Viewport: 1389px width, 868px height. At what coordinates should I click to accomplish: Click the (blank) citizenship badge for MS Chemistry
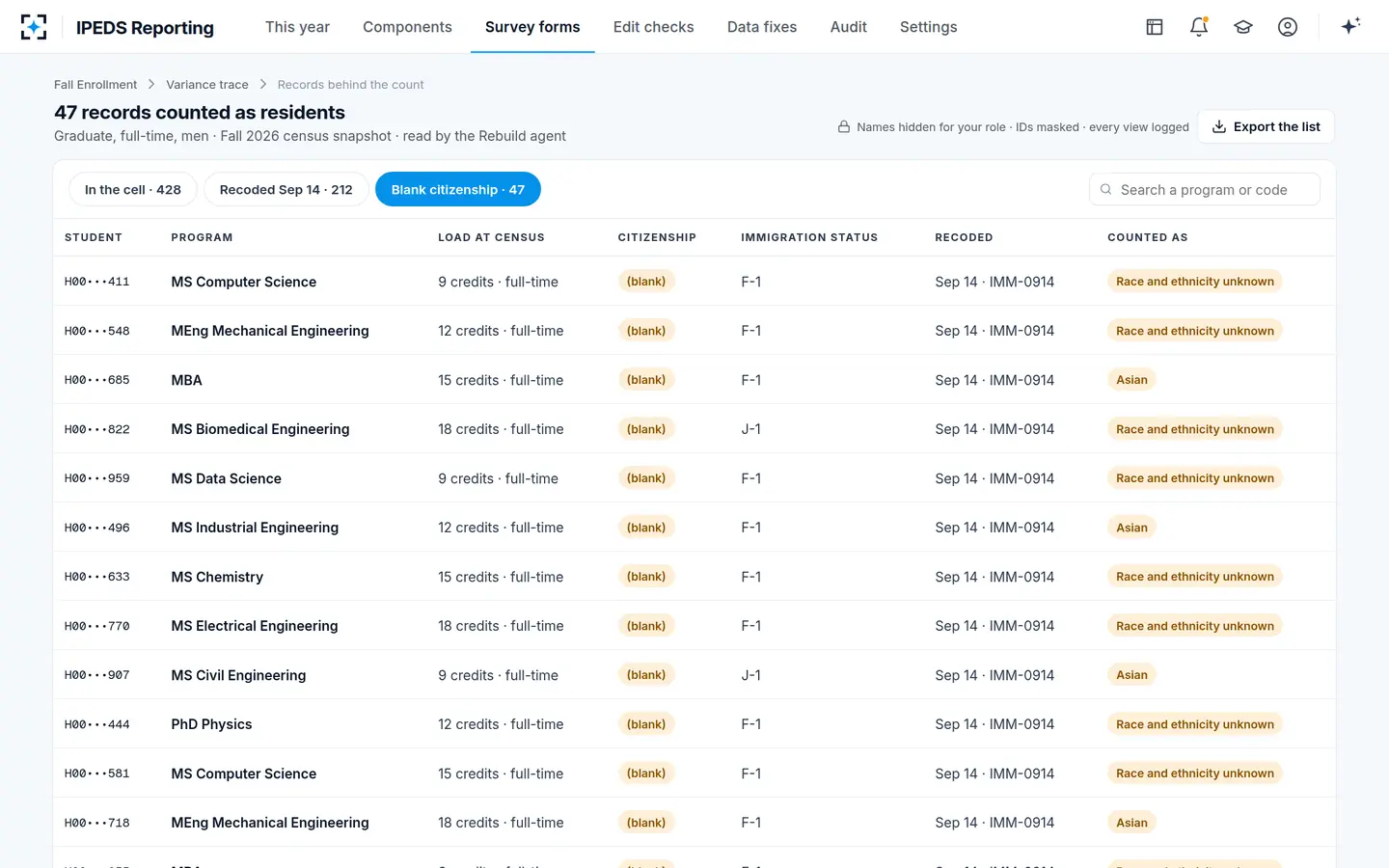[646, 577]
